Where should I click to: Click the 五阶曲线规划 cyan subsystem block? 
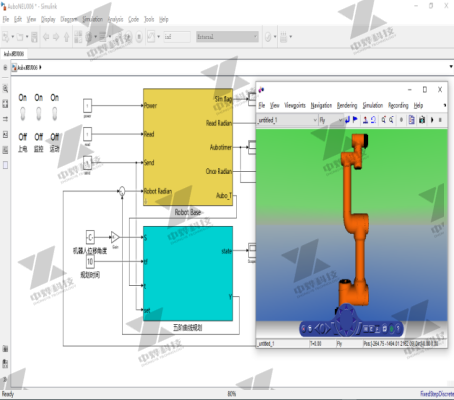point(188,274)
